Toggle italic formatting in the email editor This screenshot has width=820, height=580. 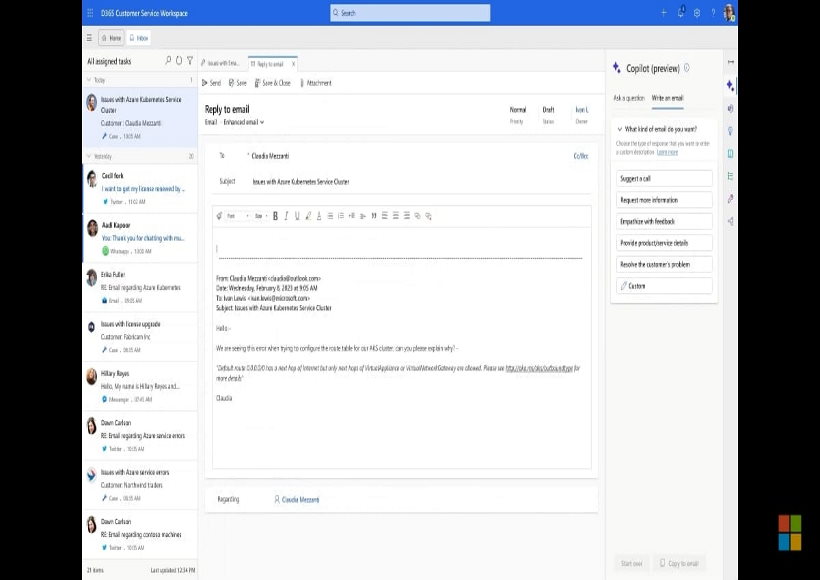286,215
